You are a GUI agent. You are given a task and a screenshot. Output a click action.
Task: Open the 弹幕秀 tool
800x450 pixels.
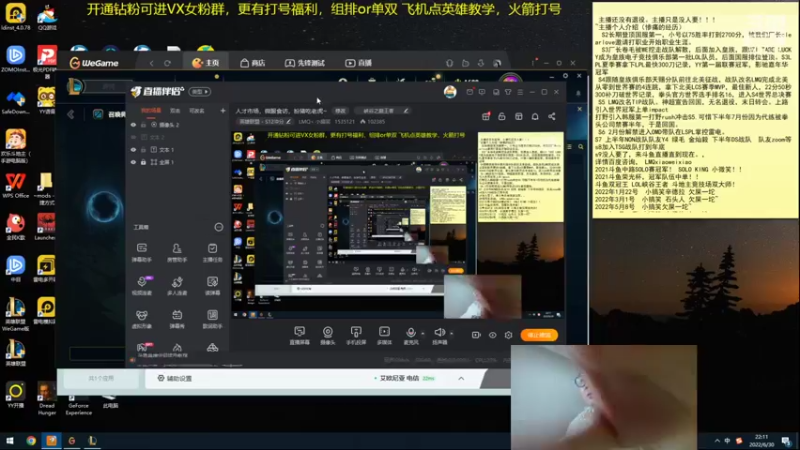(177, 319)
